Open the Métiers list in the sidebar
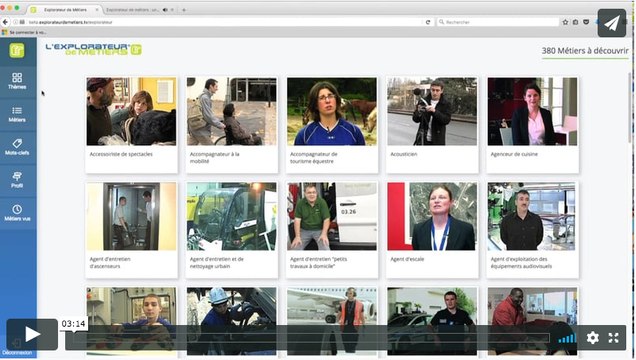 pos(17,114)
